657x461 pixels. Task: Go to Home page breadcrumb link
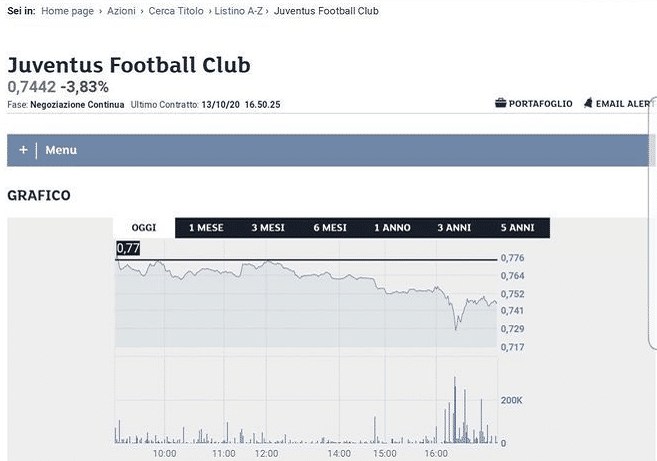[68, 10]
